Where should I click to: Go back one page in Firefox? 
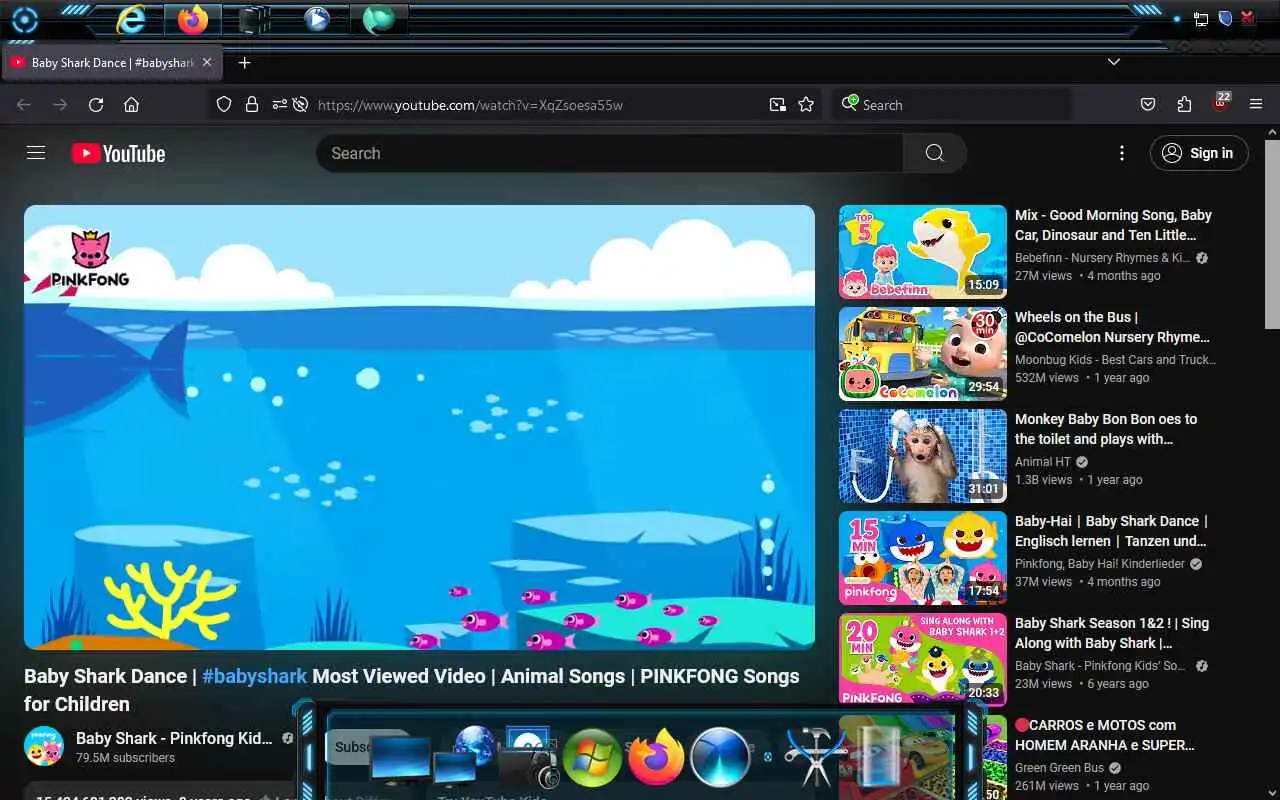pyautogui.click(x=24, y=104)
